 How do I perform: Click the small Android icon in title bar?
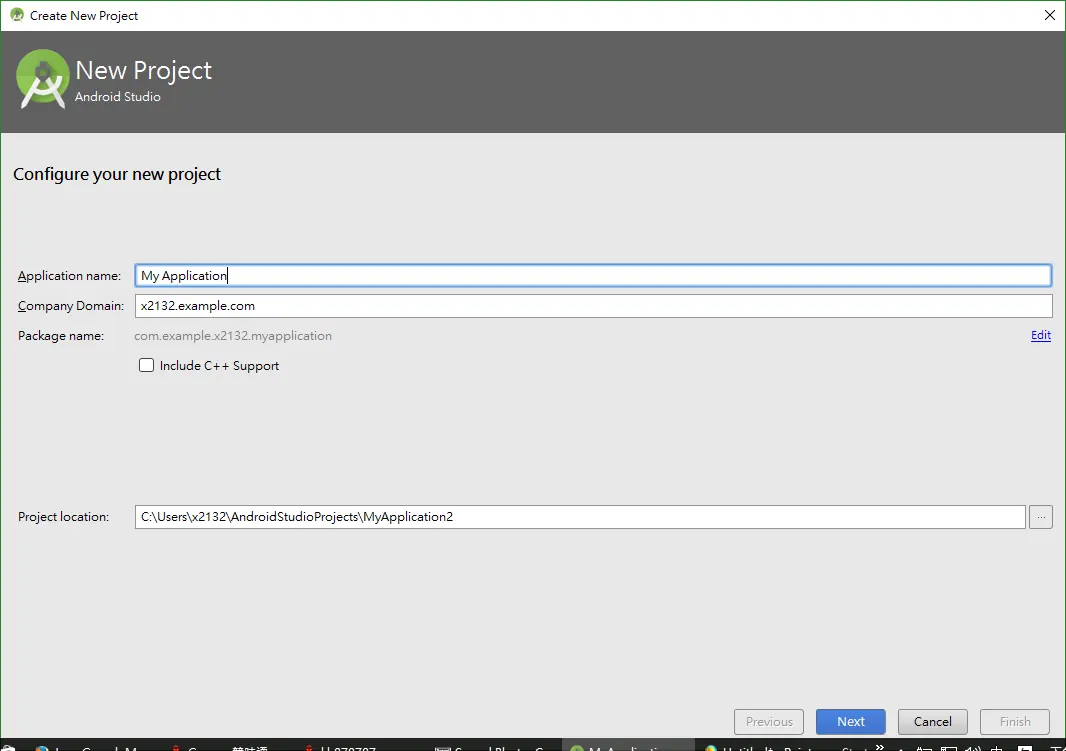click(x=17, y=15)
